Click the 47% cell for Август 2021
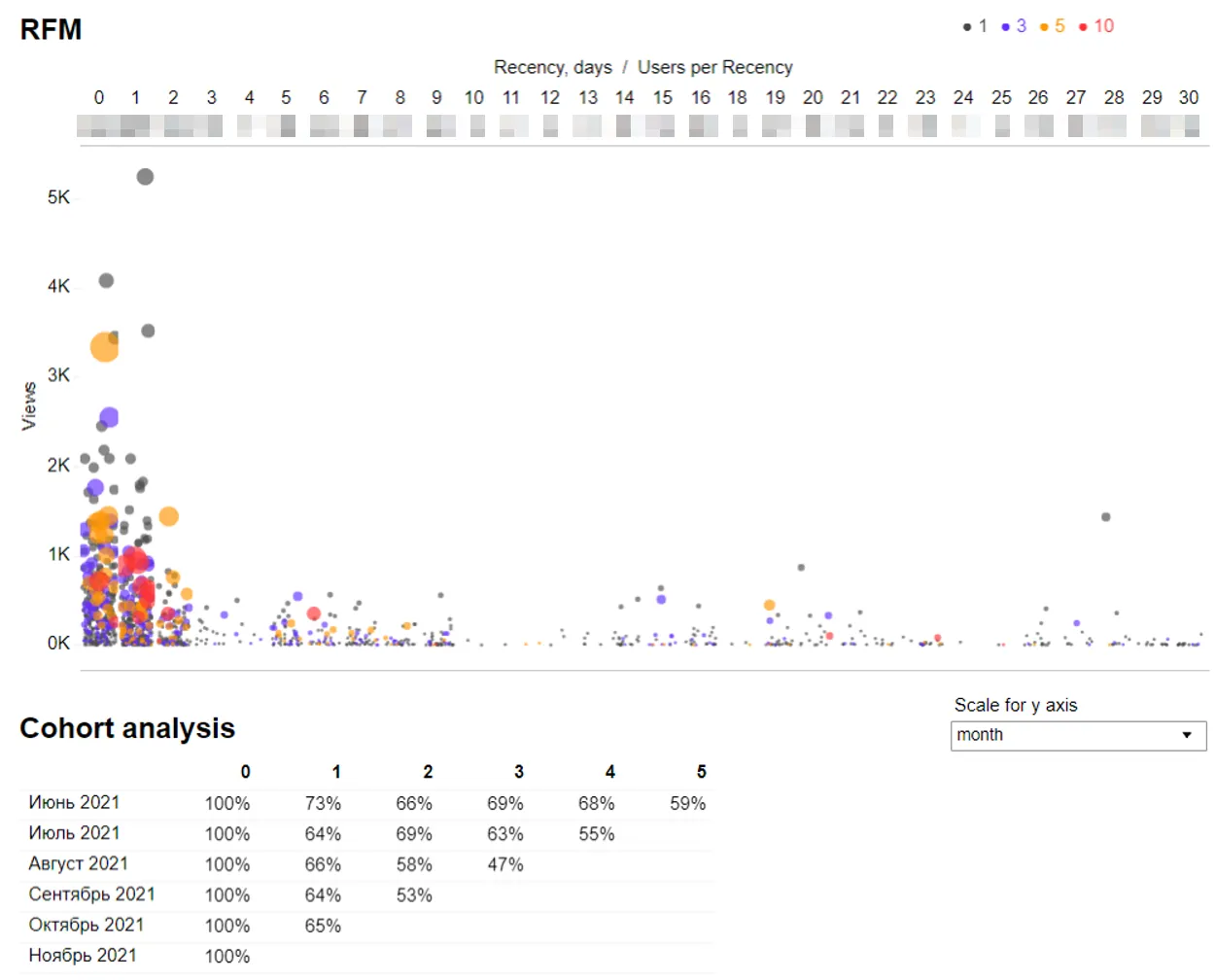Viewport: 1215px width, 980px height. (x=504, y=864)
